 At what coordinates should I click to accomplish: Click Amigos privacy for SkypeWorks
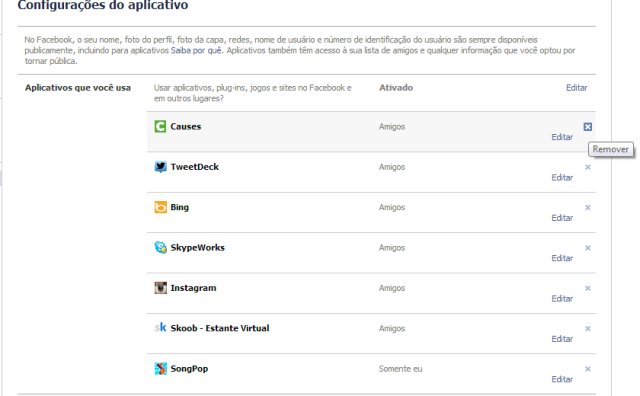[392, 248]
